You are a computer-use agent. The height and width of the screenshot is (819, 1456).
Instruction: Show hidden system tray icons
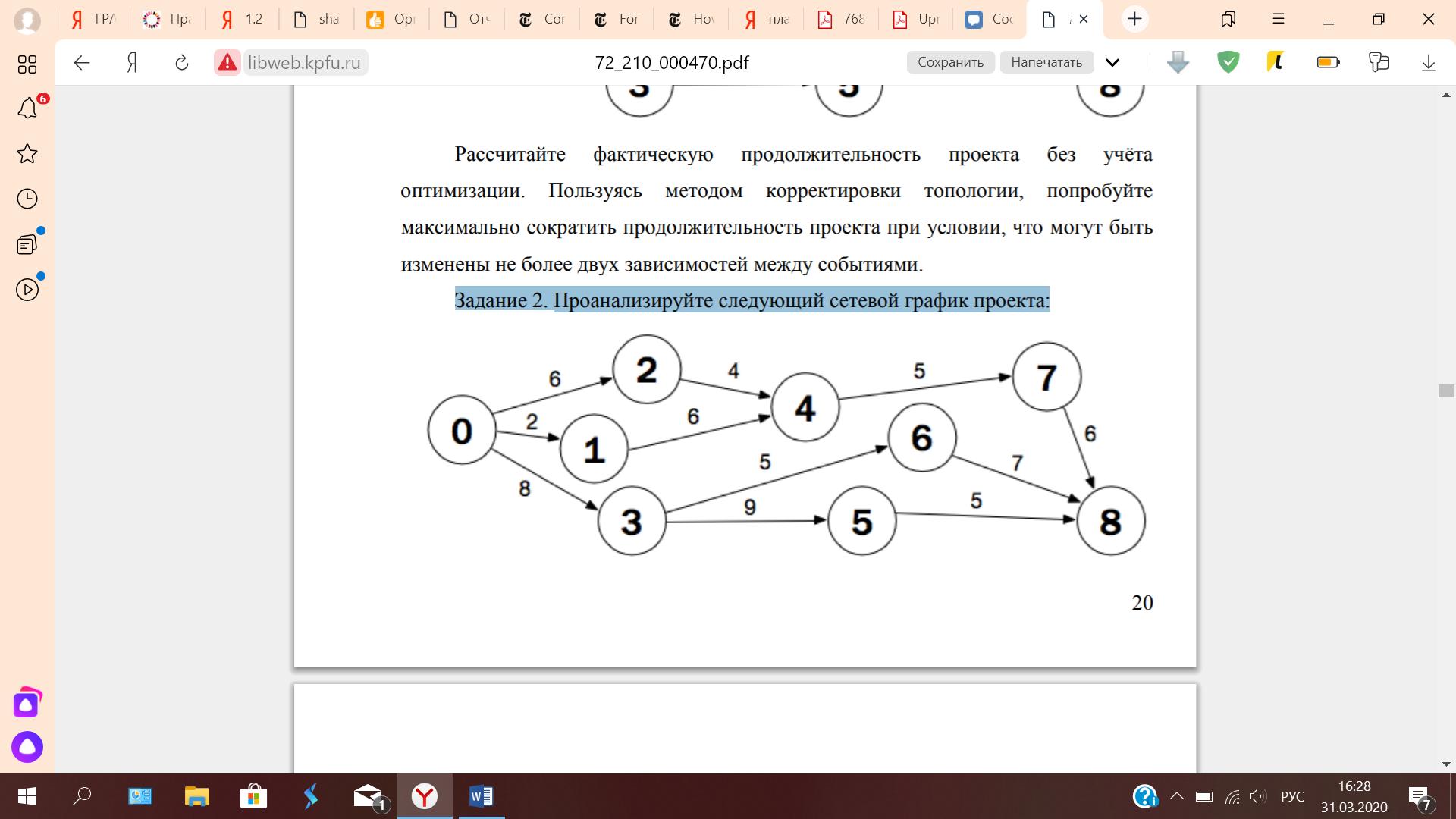tap(1176, 796)
